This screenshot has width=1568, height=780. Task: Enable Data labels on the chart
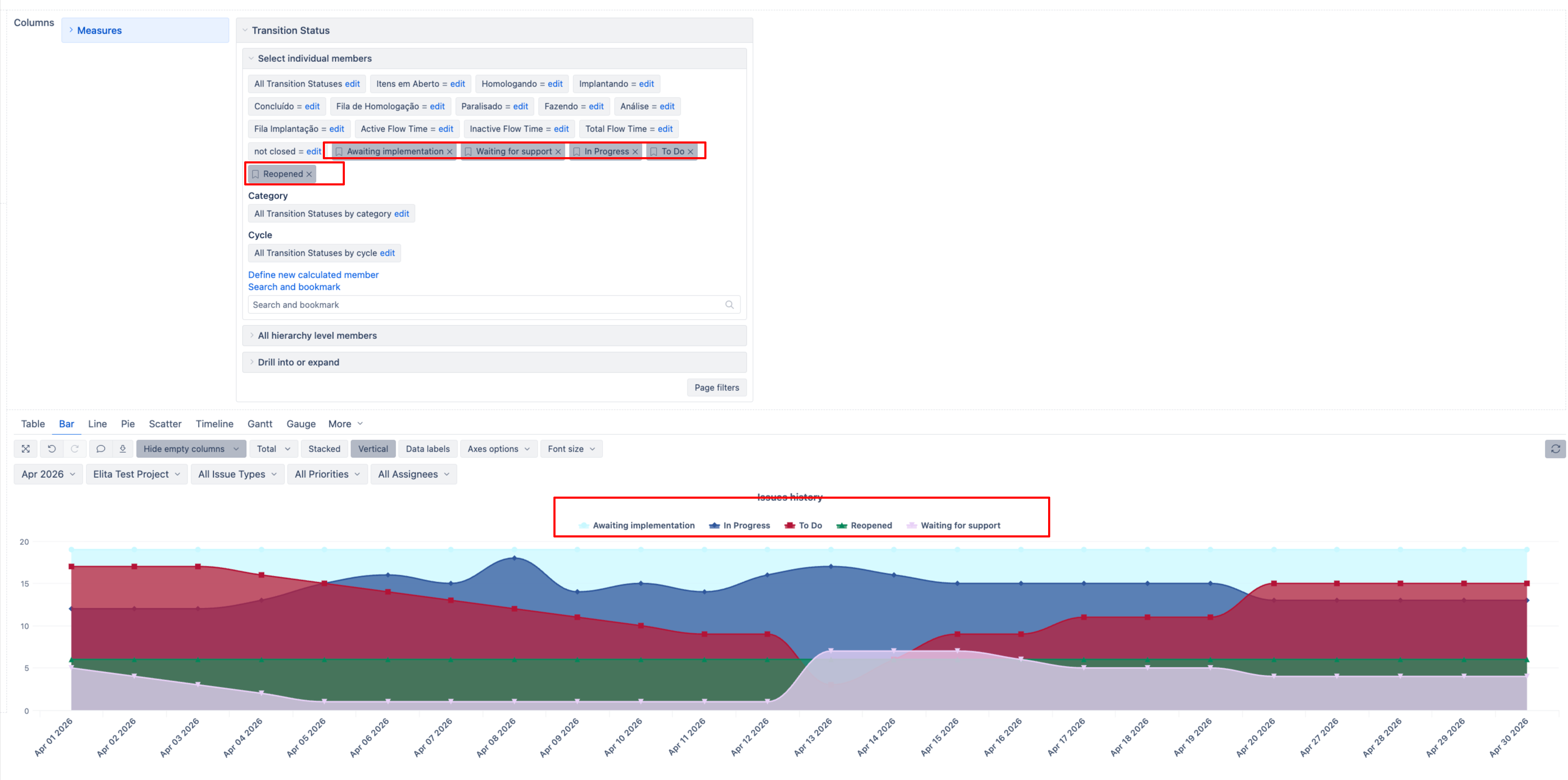(x=427, y=449)
